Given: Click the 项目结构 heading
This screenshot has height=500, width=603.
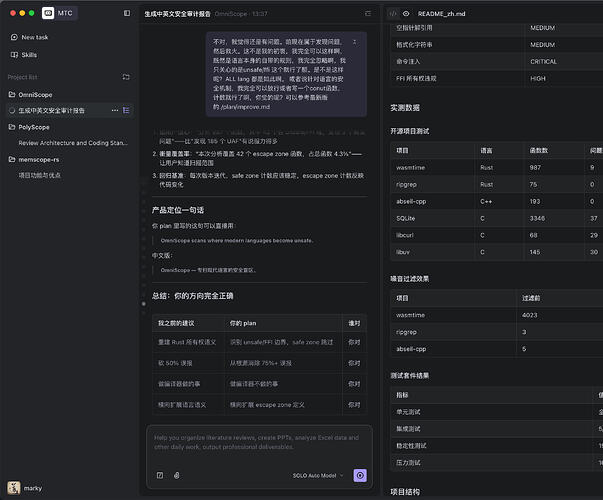Looking at the screenshot, I should [x=405, y=492].
